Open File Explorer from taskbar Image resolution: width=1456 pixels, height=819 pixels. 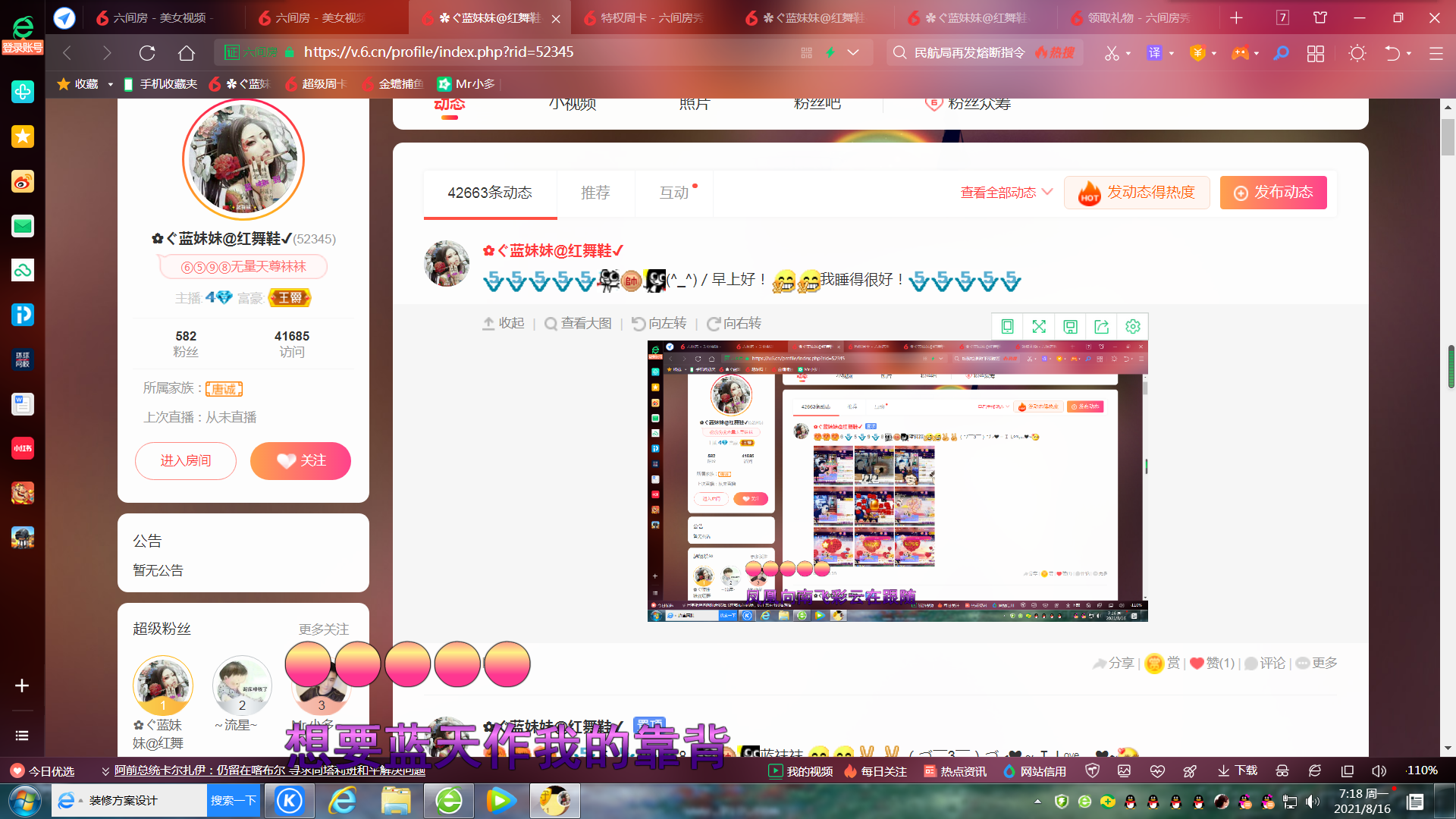tap(395, 801)
